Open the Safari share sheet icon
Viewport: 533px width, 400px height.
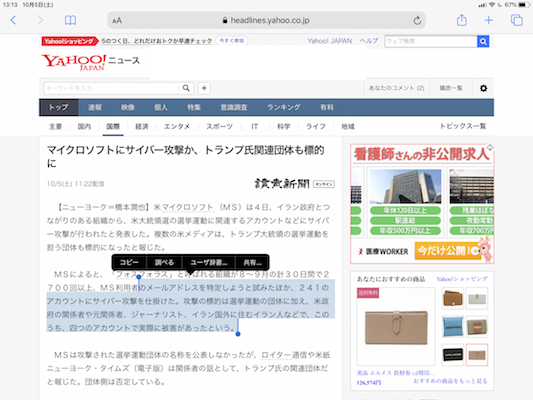pyautogui.click(x=462, y=20)
